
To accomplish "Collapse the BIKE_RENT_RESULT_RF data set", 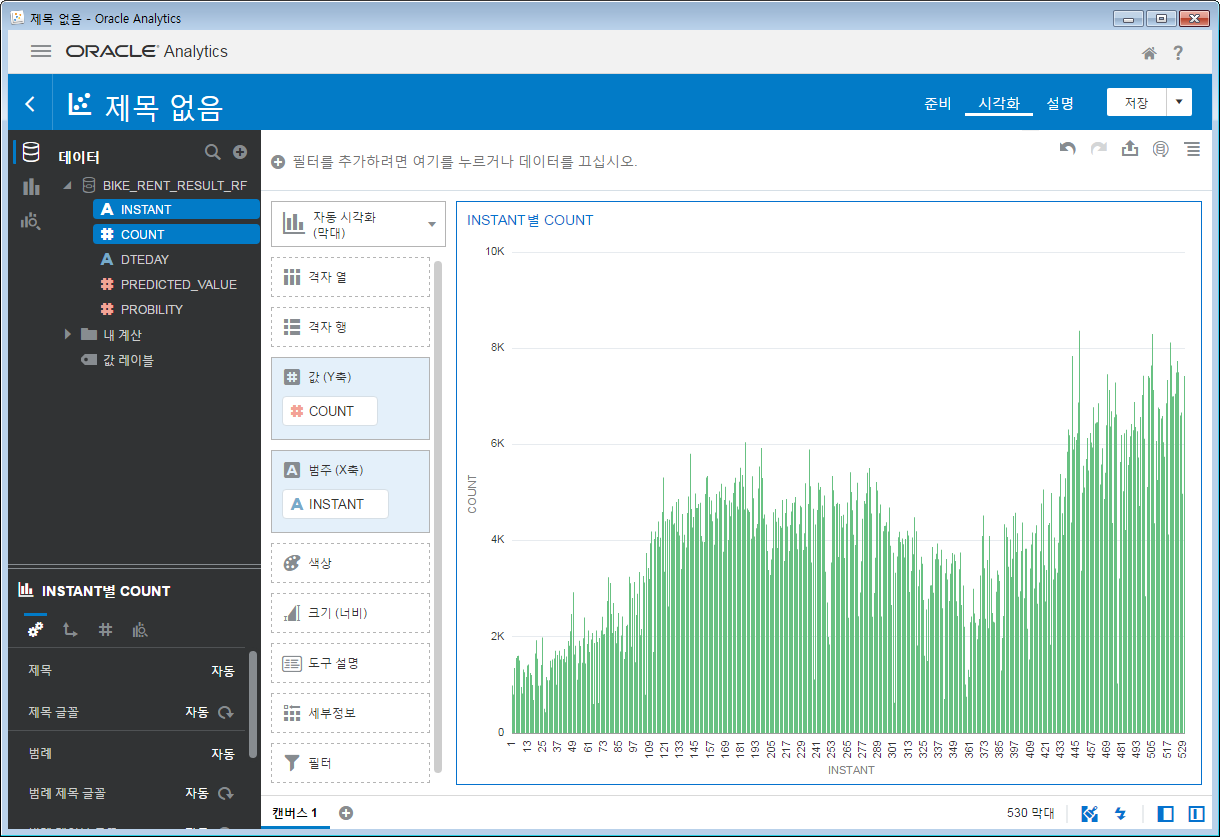I will [68, 185].
